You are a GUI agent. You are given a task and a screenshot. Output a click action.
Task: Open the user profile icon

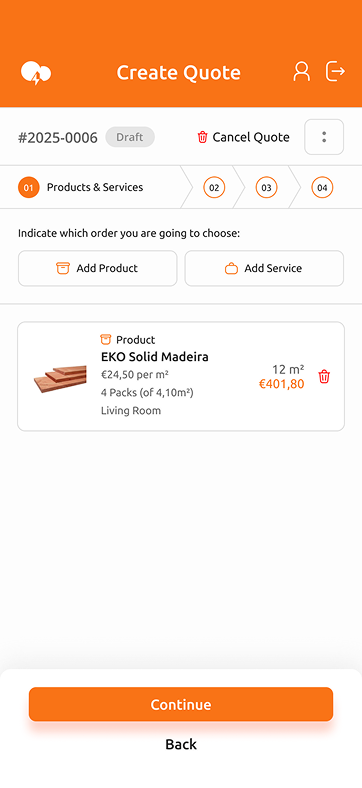(301, 71)
